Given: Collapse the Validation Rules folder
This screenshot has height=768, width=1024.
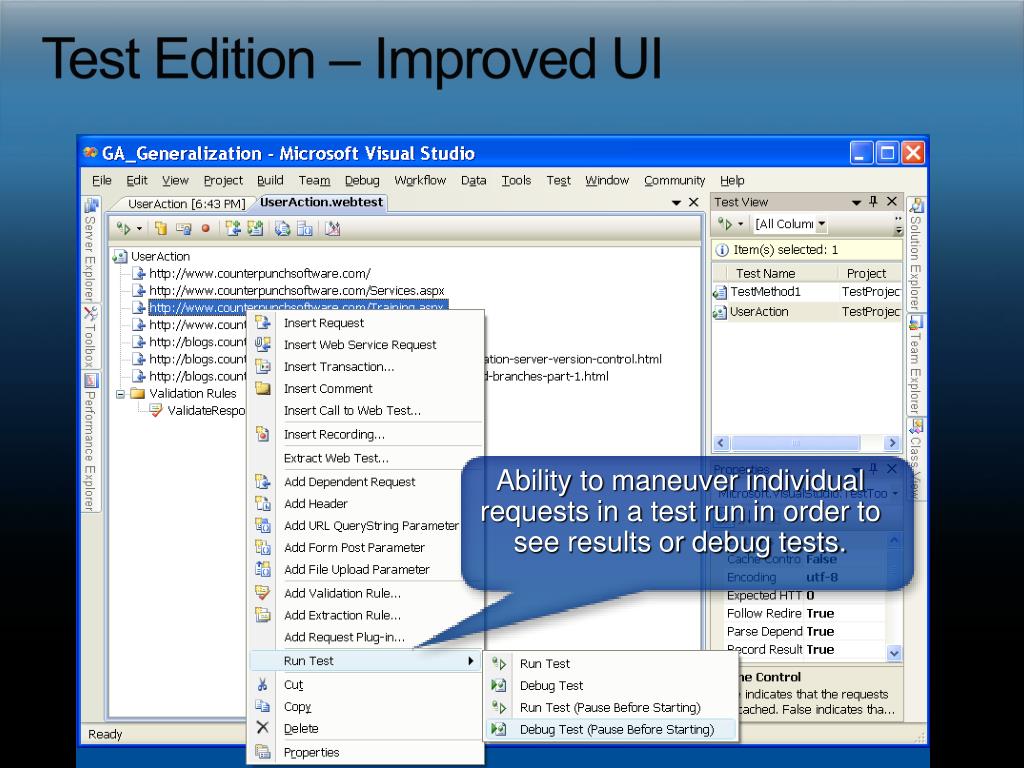Looking at the screenshot, I should pos(120,394).
